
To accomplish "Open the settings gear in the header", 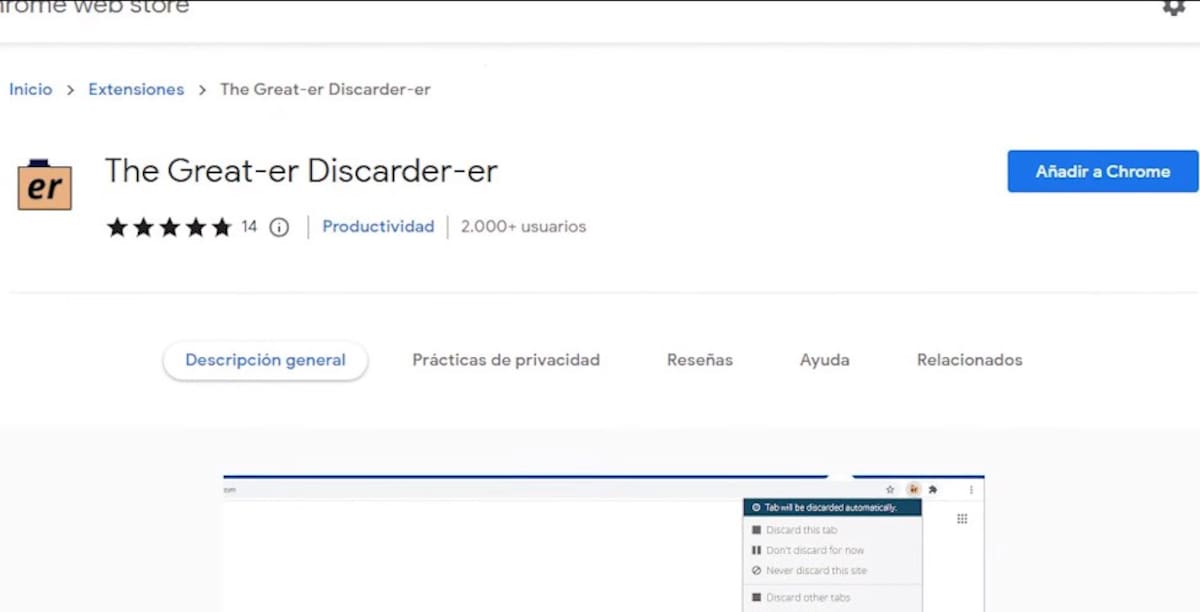I will pyautogui.click(x=1173, y=7).
